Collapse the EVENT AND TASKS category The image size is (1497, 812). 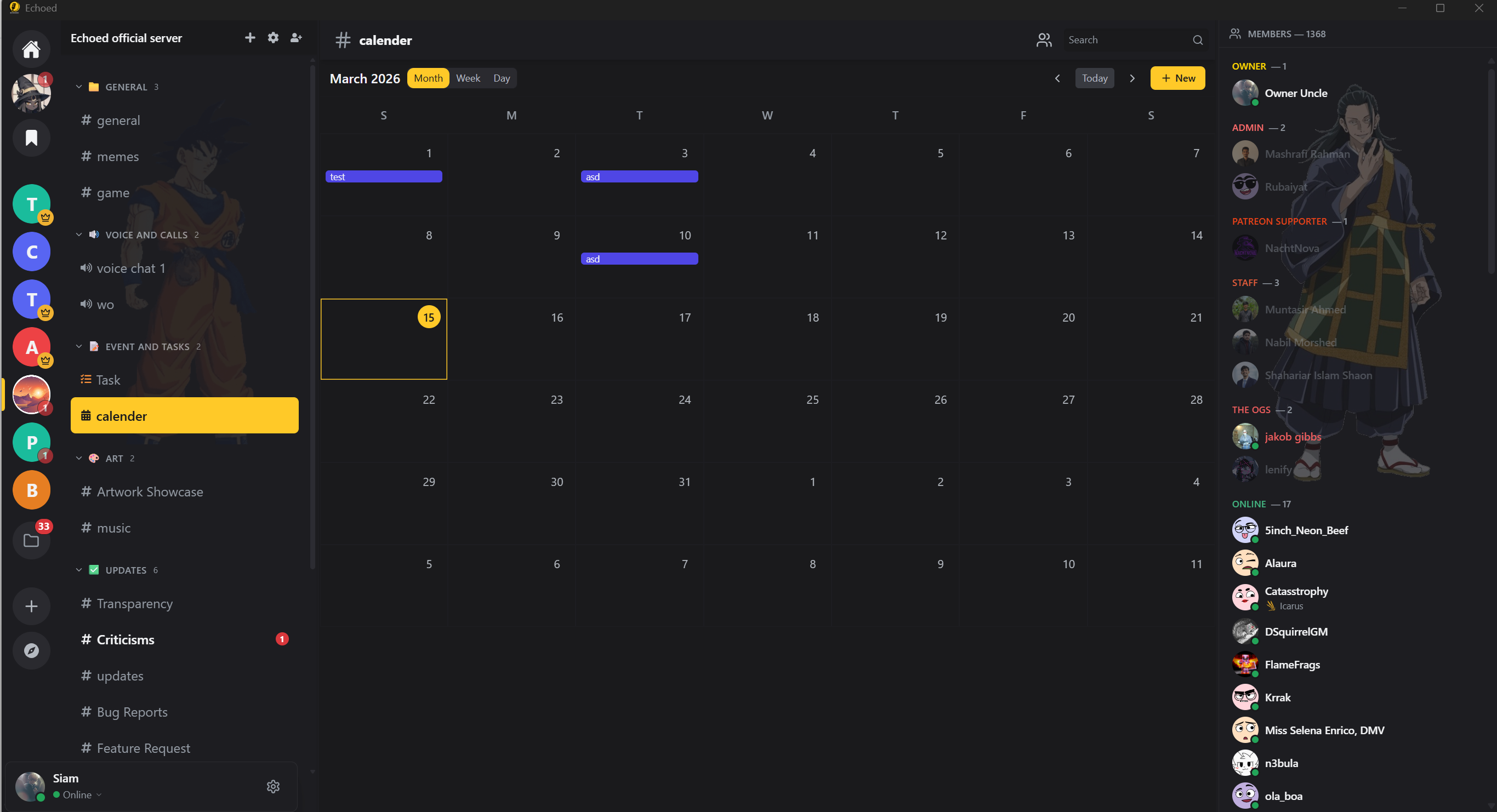[79, 347]
